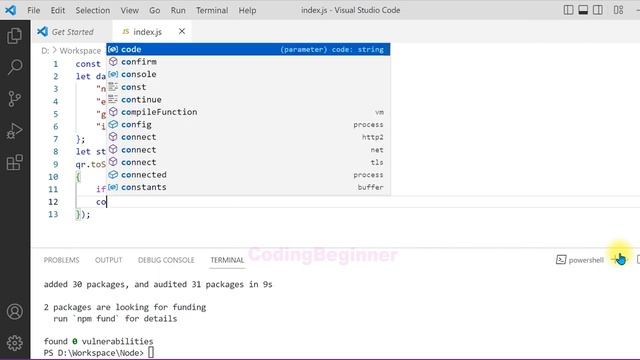Select the 'config' process suggestion
Screen dimensions: 640x360
point(248,124)
